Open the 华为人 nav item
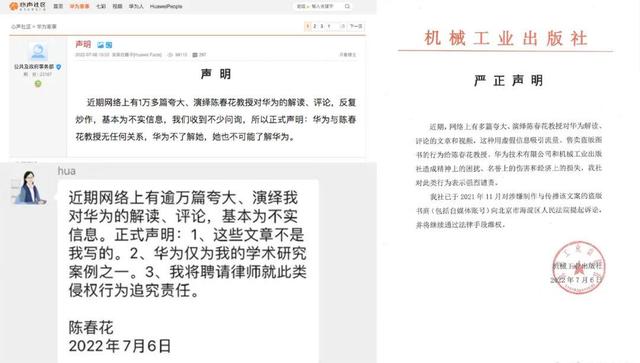640x363 pixels. (136, 7)
